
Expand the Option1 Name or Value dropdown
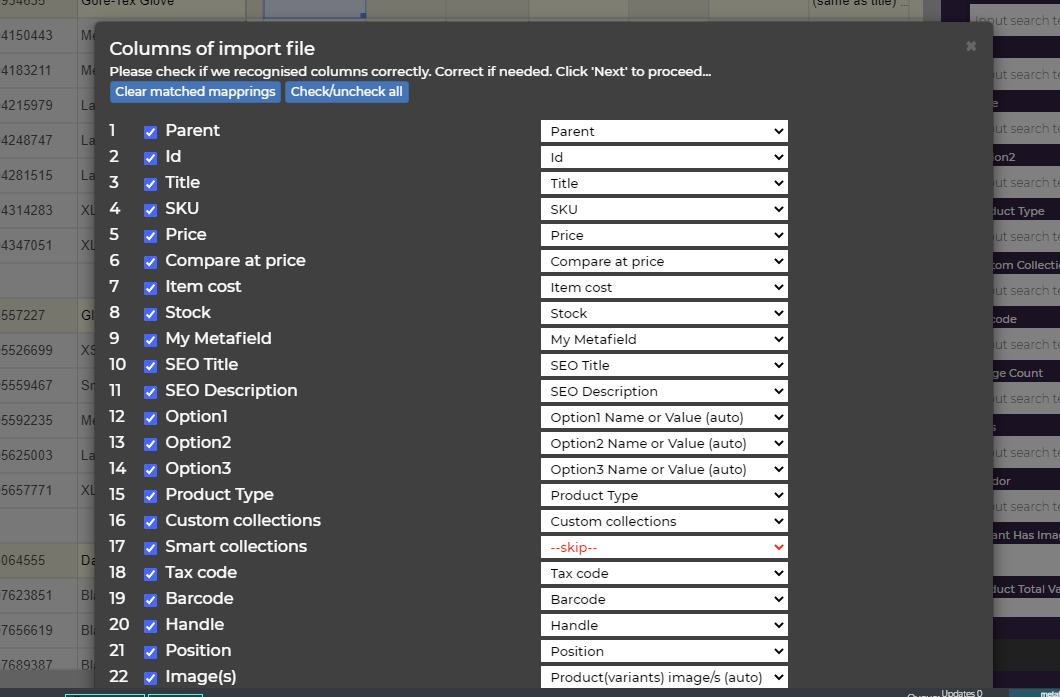[x=664, y=418]
